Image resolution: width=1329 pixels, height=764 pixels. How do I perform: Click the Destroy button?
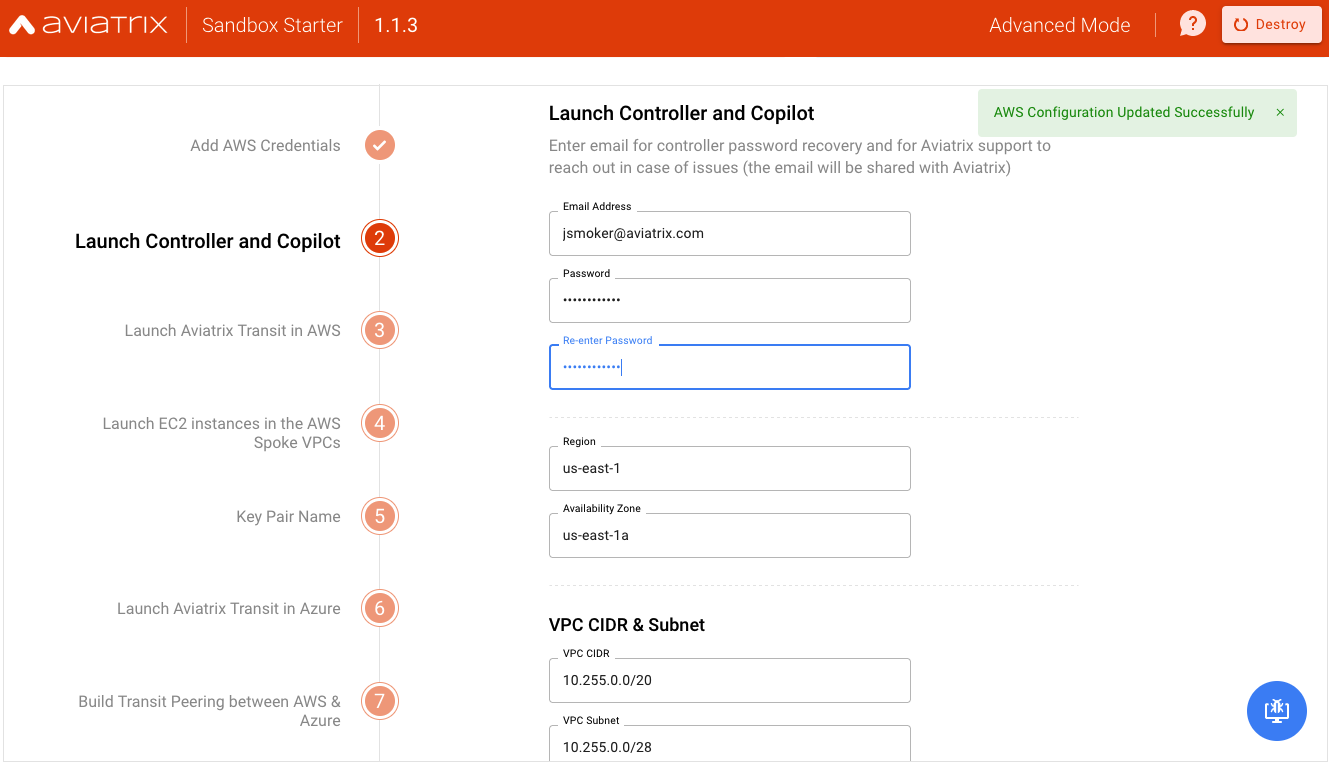pyautogui.click(x=1270, y=24)
